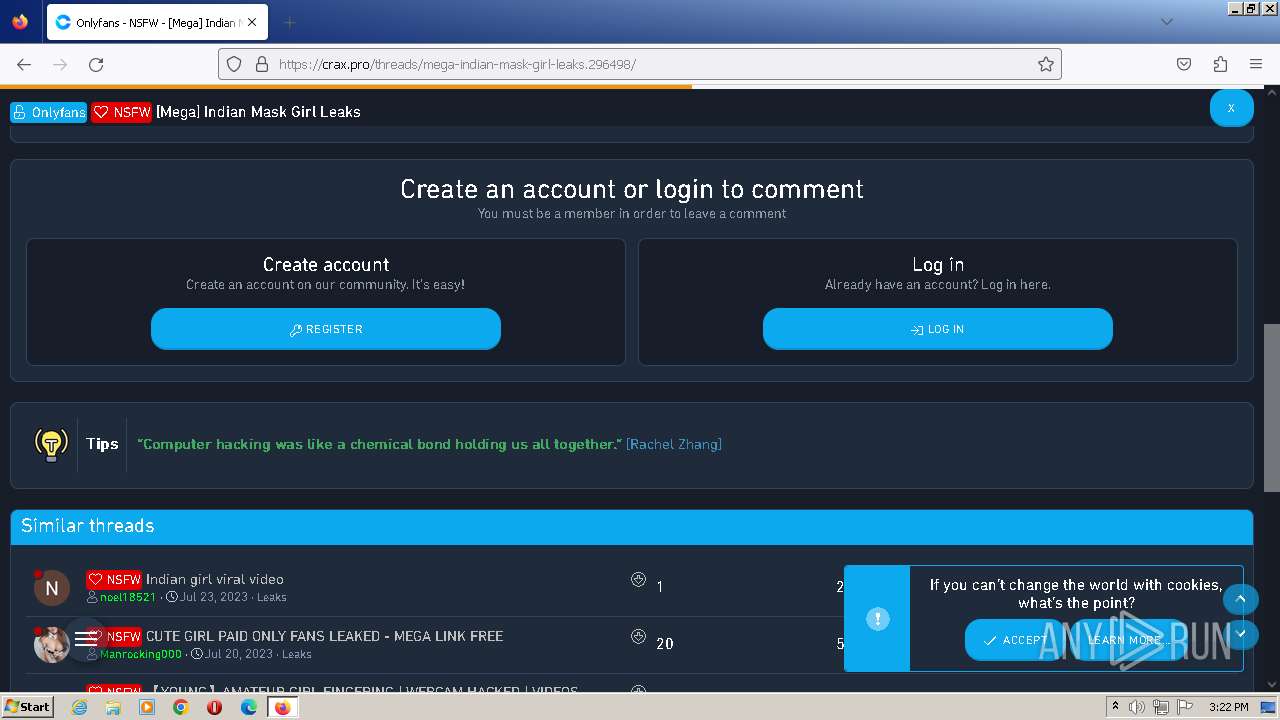Open the Windows Start menu
The height and width of the screenshot is (720, 1280).
(28, 707)
